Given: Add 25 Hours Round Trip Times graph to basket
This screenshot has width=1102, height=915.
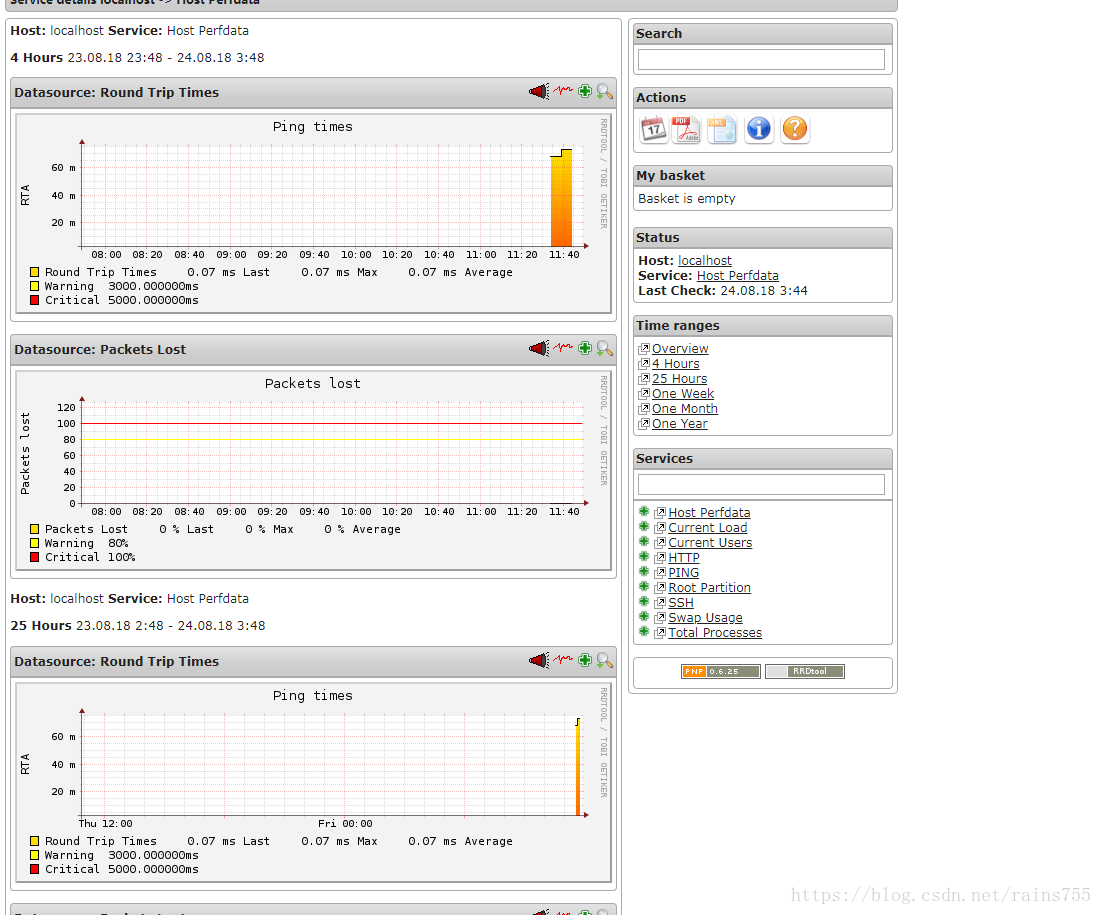Looking at the screenshot, I should click(585, 660).
